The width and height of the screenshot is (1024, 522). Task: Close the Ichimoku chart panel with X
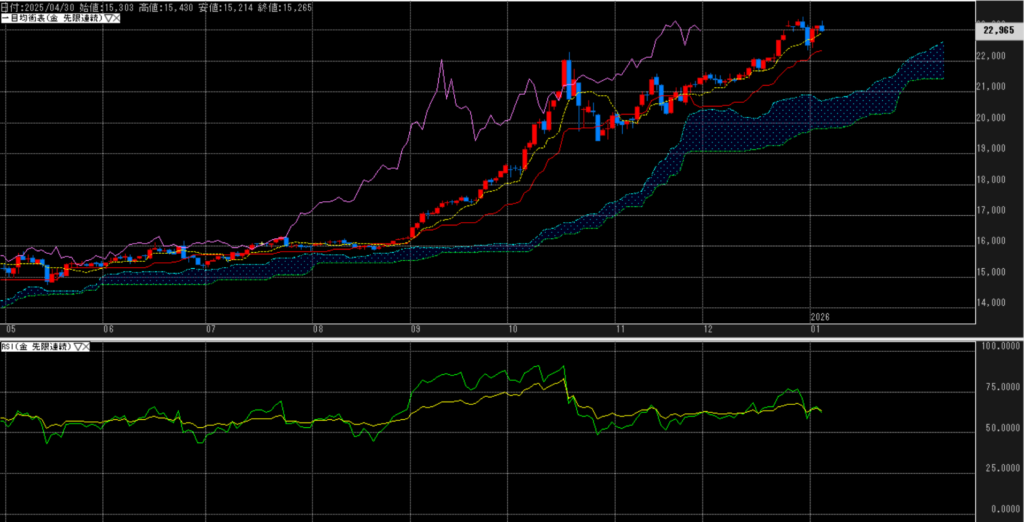pyautogui.click(x=116, y=20)
